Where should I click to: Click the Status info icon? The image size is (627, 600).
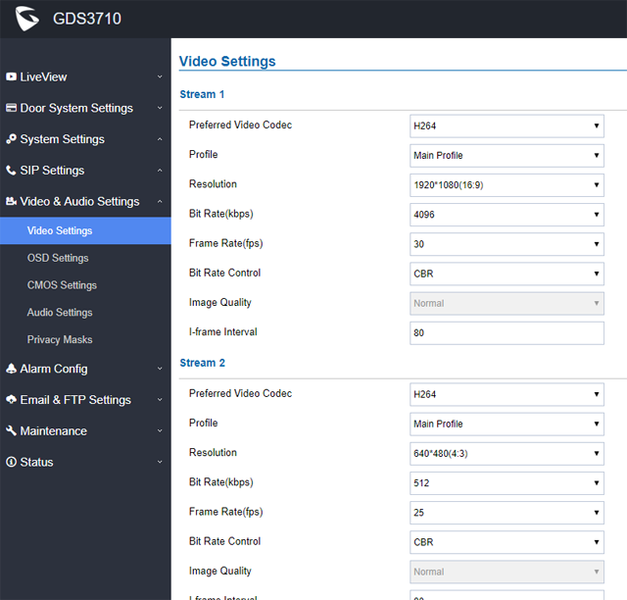click(11, 462)
